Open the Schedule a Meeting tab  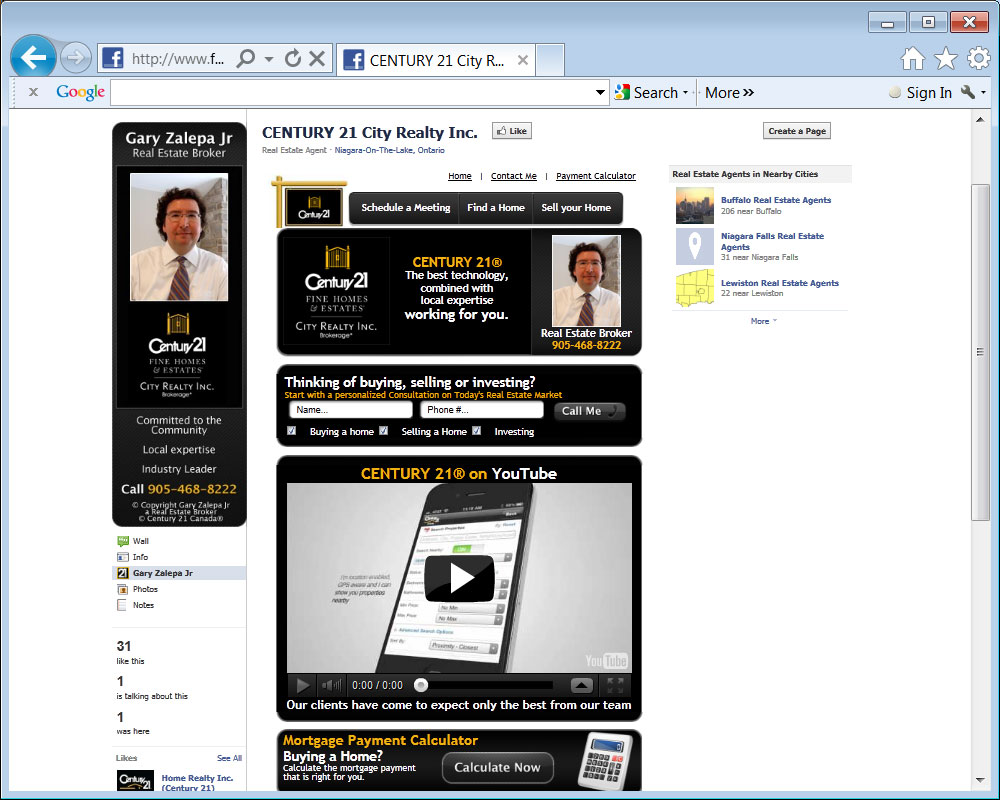pyautogui.click(x=405, y=207)
